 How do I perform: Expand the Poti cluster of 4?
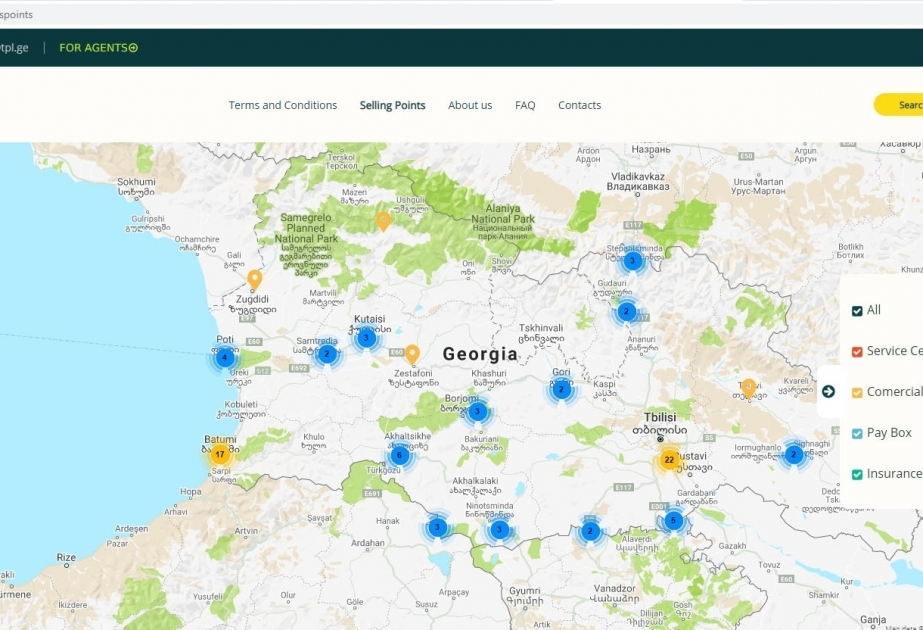pos(224,357)
